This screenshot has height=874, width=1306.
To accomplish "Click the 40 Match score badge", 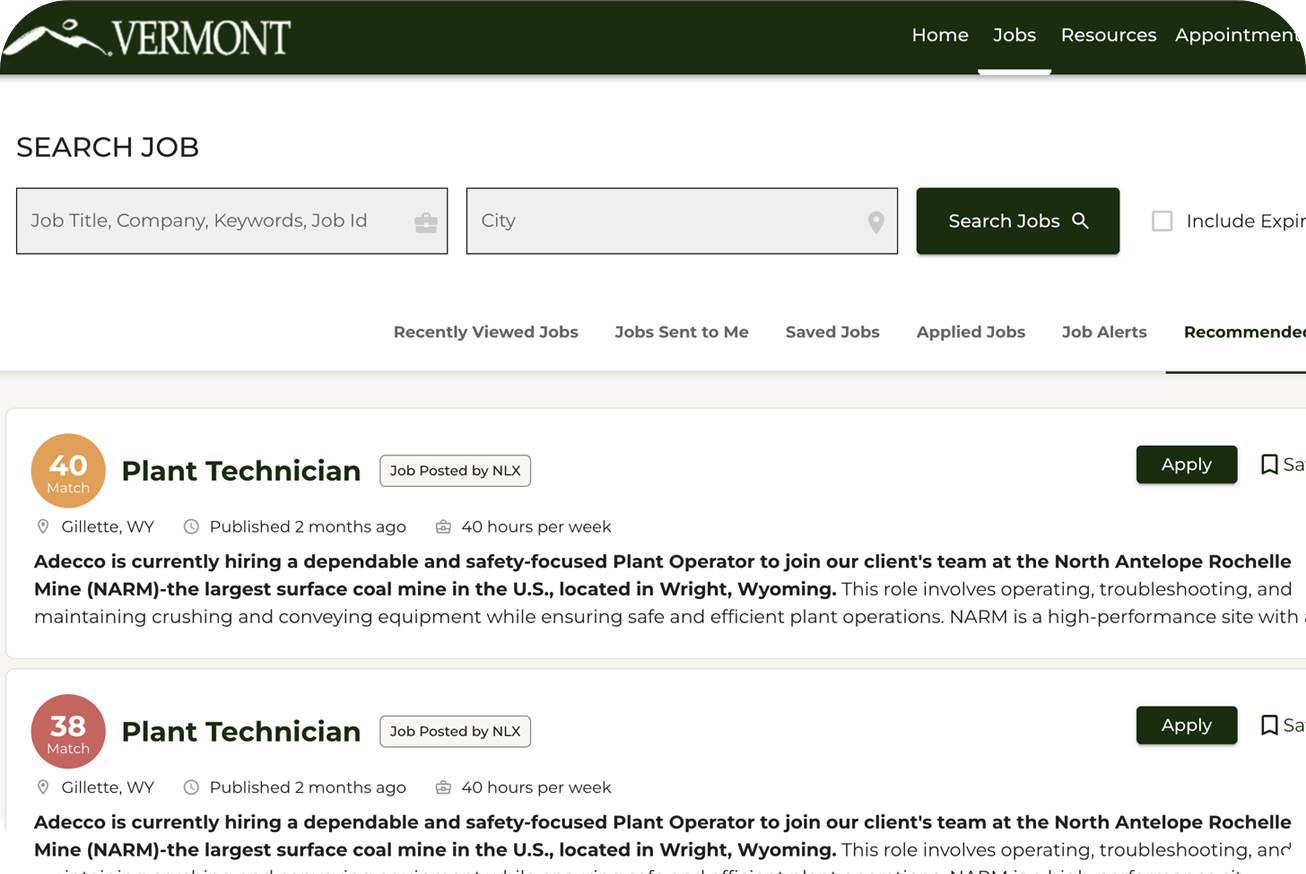I will (x=68, y=471).
